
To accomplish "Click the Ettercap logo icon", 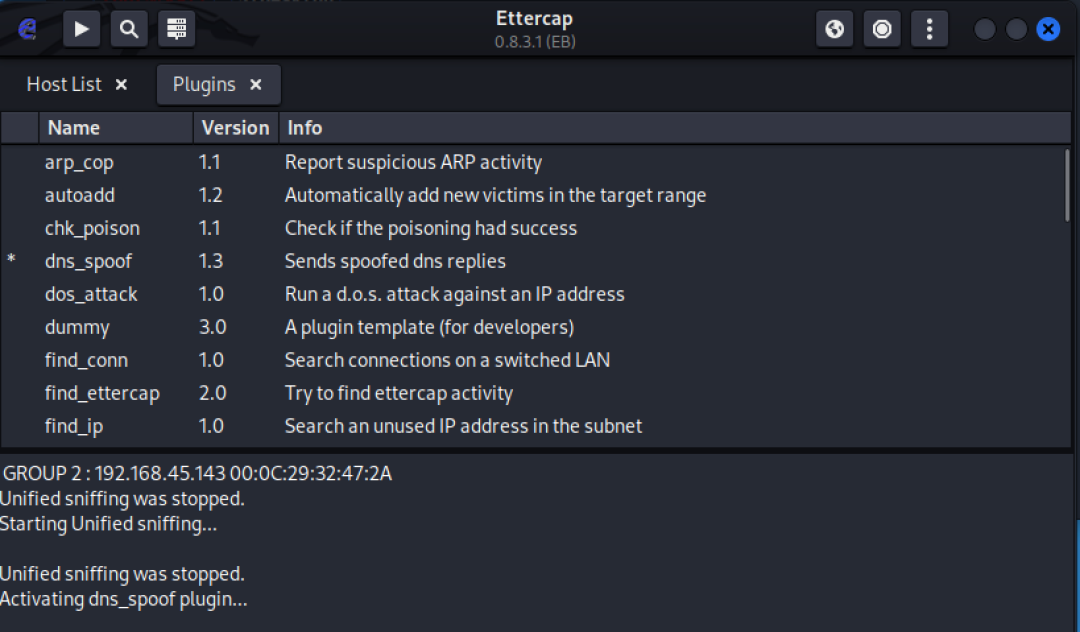I will 27,29.
